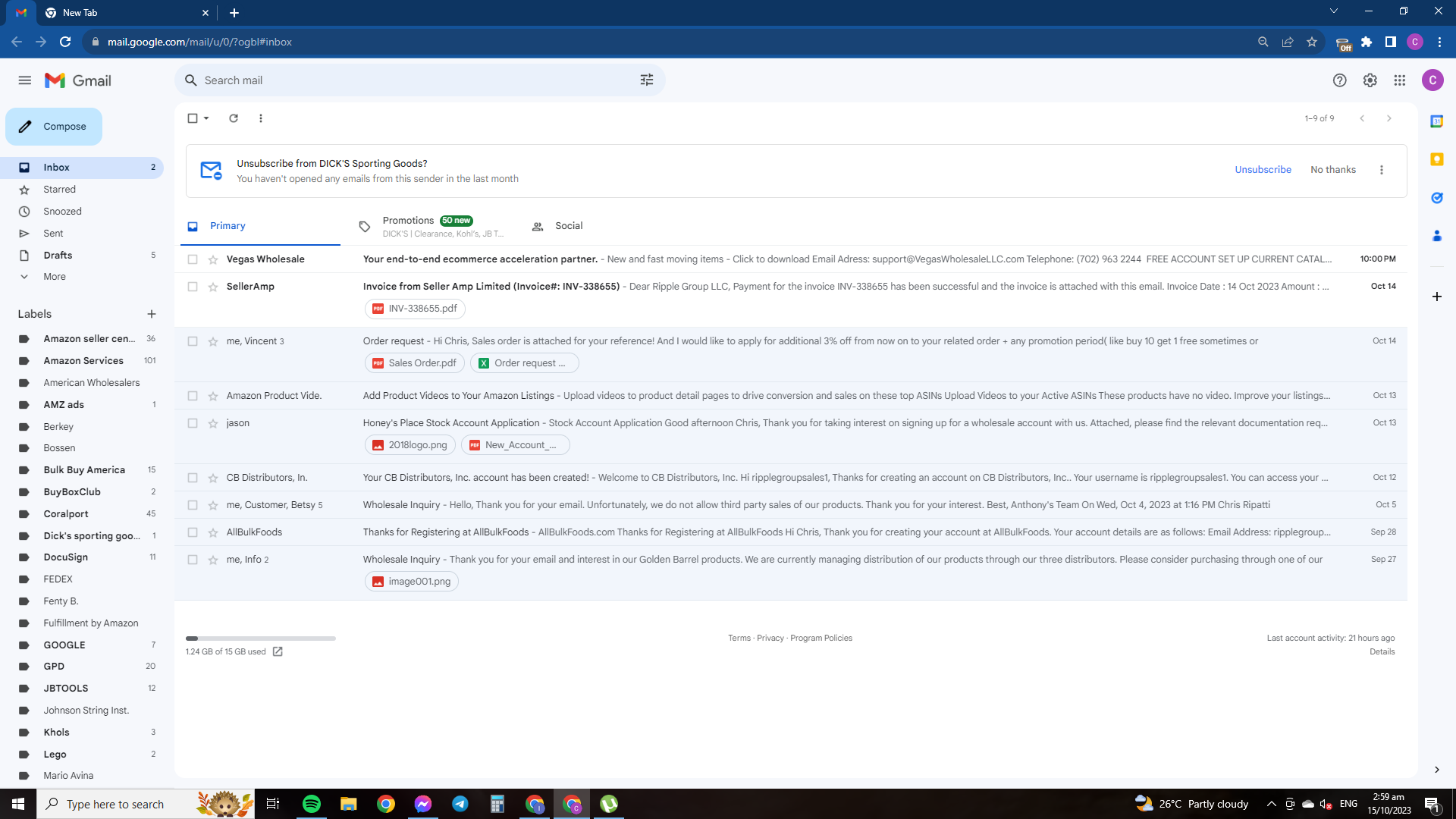Reload the browser page
The image size is (1456, 819).
[x=65, y=42]
